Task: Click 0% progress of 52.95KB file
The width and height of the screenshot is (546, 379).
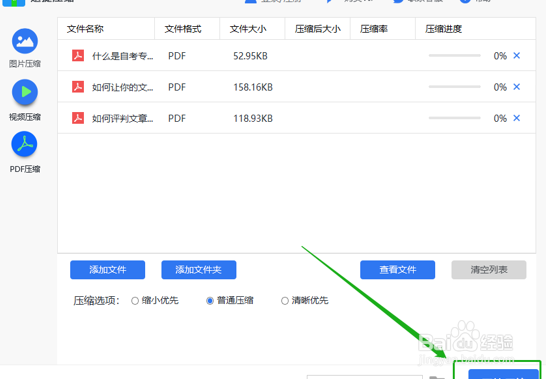Action: [500, 56]
